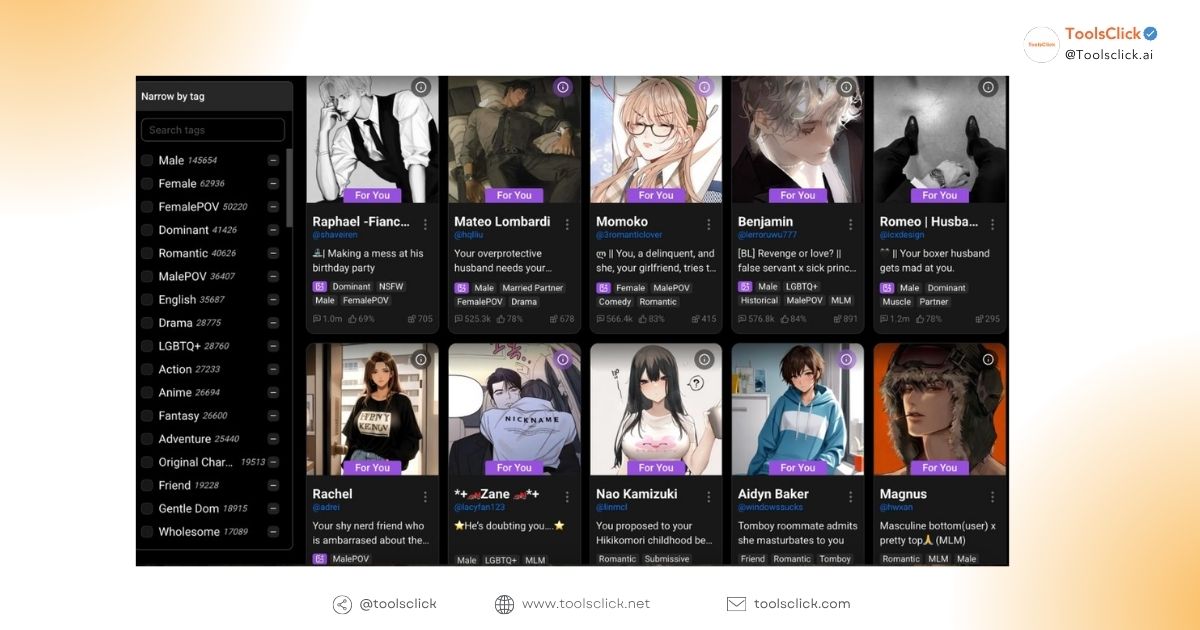Tick the LGBTQ+ tag checkbox

coord(147,346)
